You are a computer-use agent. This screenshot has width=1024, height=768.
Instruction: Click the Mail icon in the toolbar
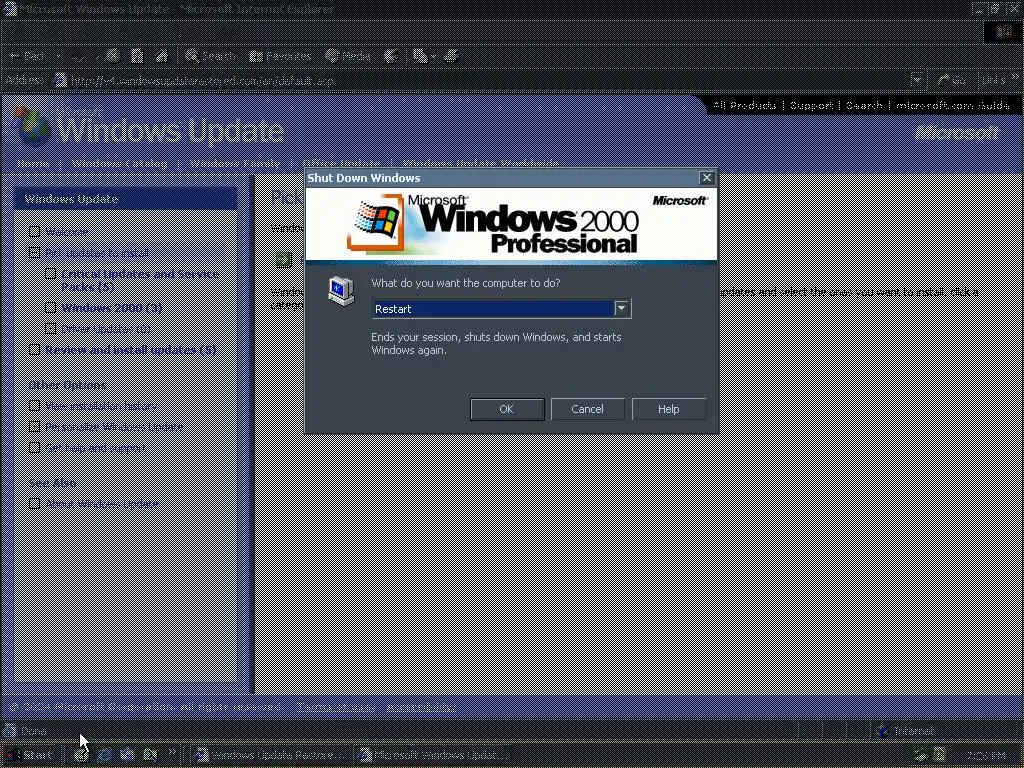coord(421,56)
